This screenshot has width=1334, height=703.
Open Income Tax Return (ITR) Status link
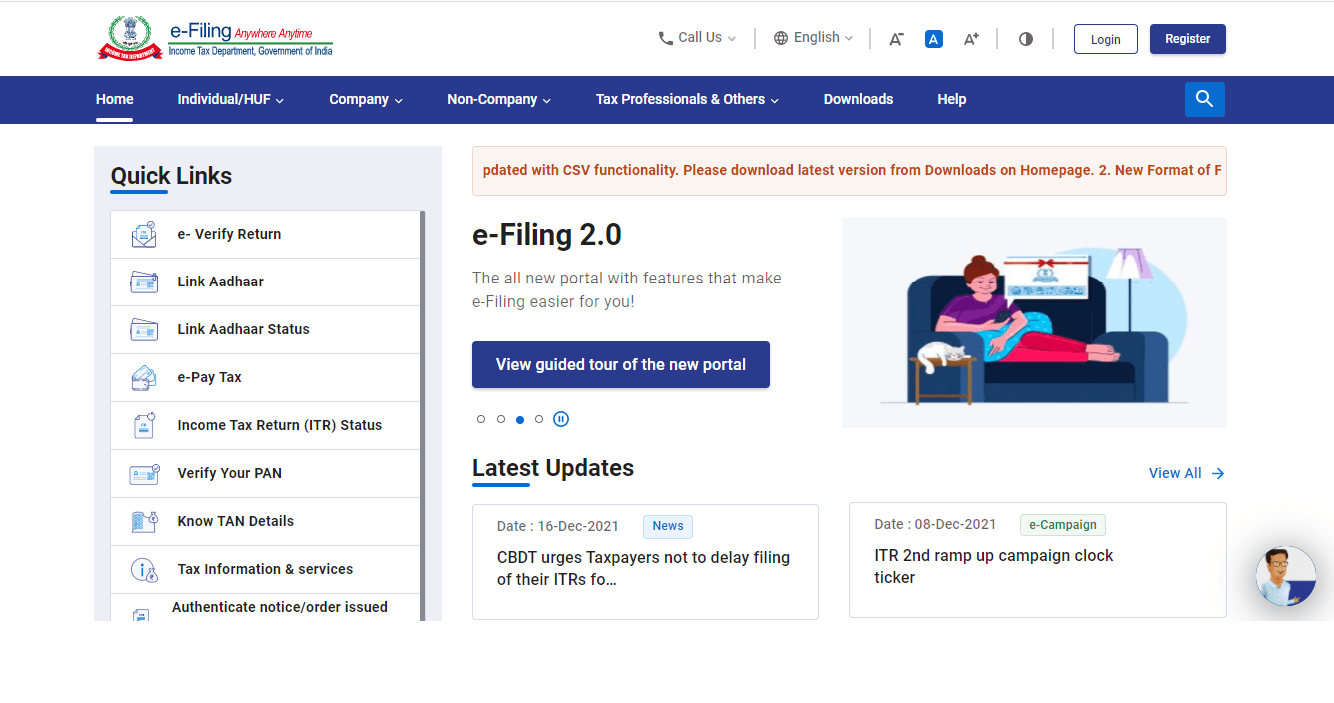point(266,425)
